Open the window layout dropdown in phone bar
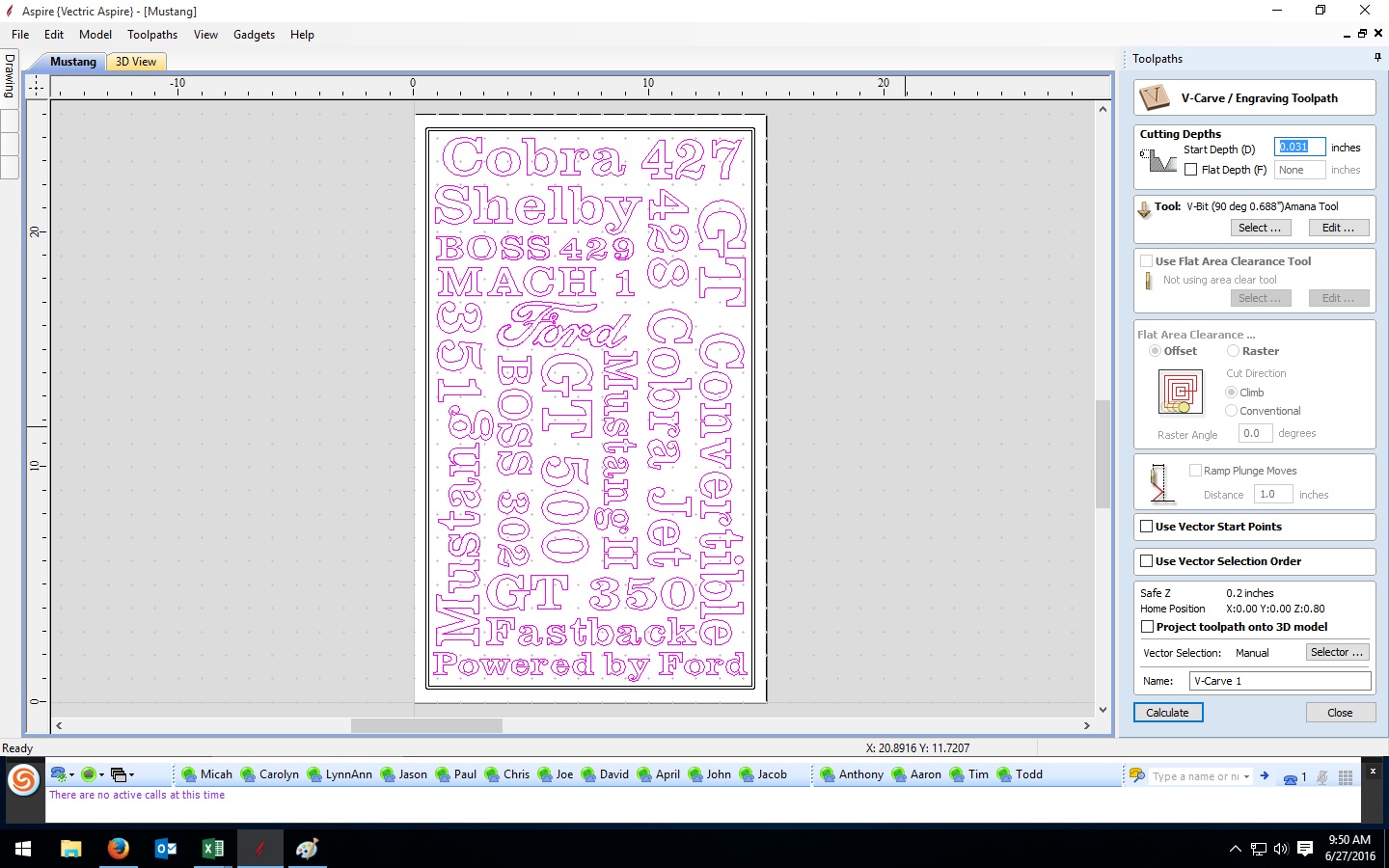Screen dimensions: 1389x868 pyautogui.click(x=131, y=775)
